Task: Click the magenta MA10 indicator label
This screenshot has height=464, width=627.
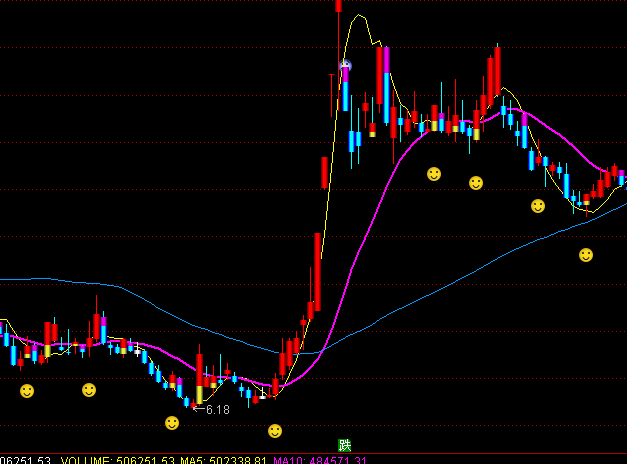Action: click(x=287, y=460)
